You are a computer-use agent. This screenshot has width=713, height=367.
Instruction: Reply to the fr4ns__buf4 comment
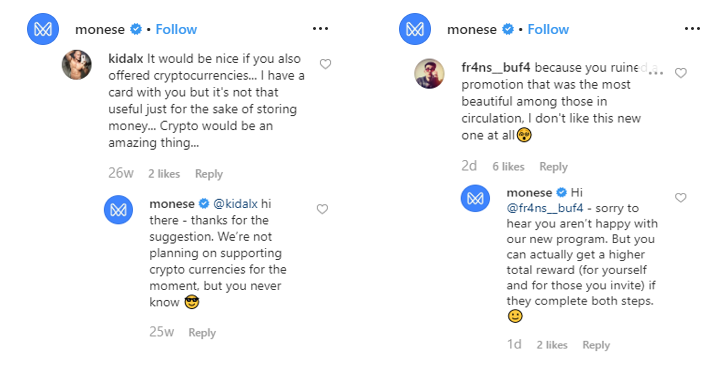tap(553, 166)
